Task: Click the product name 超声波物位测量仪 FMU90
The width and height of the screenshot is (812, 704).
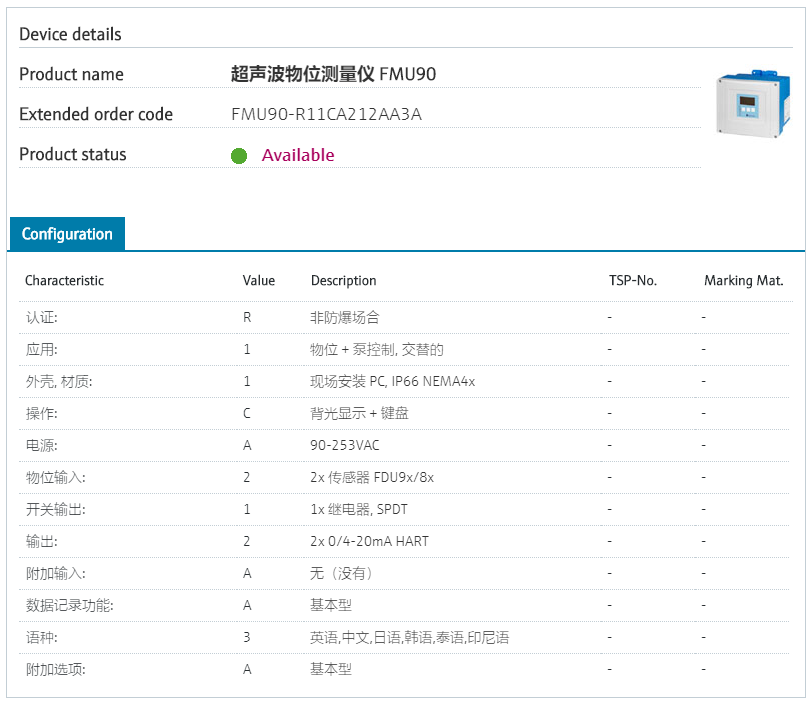Action: pyautogui.click(x=334, y=74)
